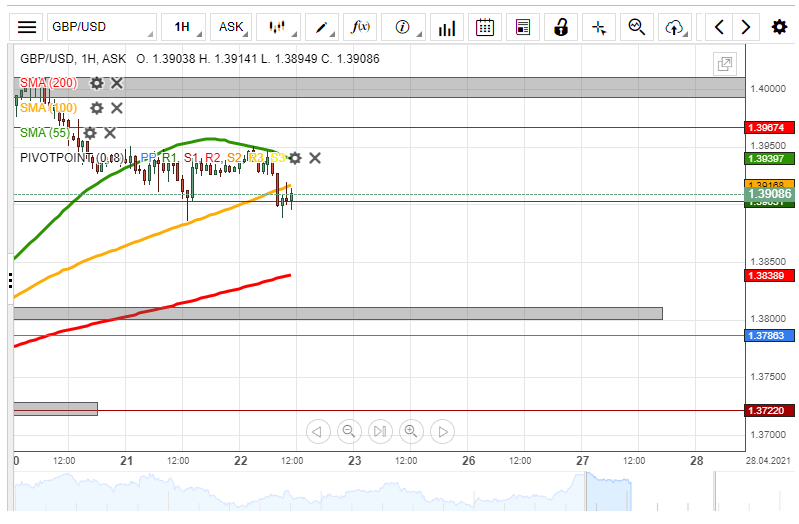
Task: Click the magnifier chart search icon
Action: [637, 27]
